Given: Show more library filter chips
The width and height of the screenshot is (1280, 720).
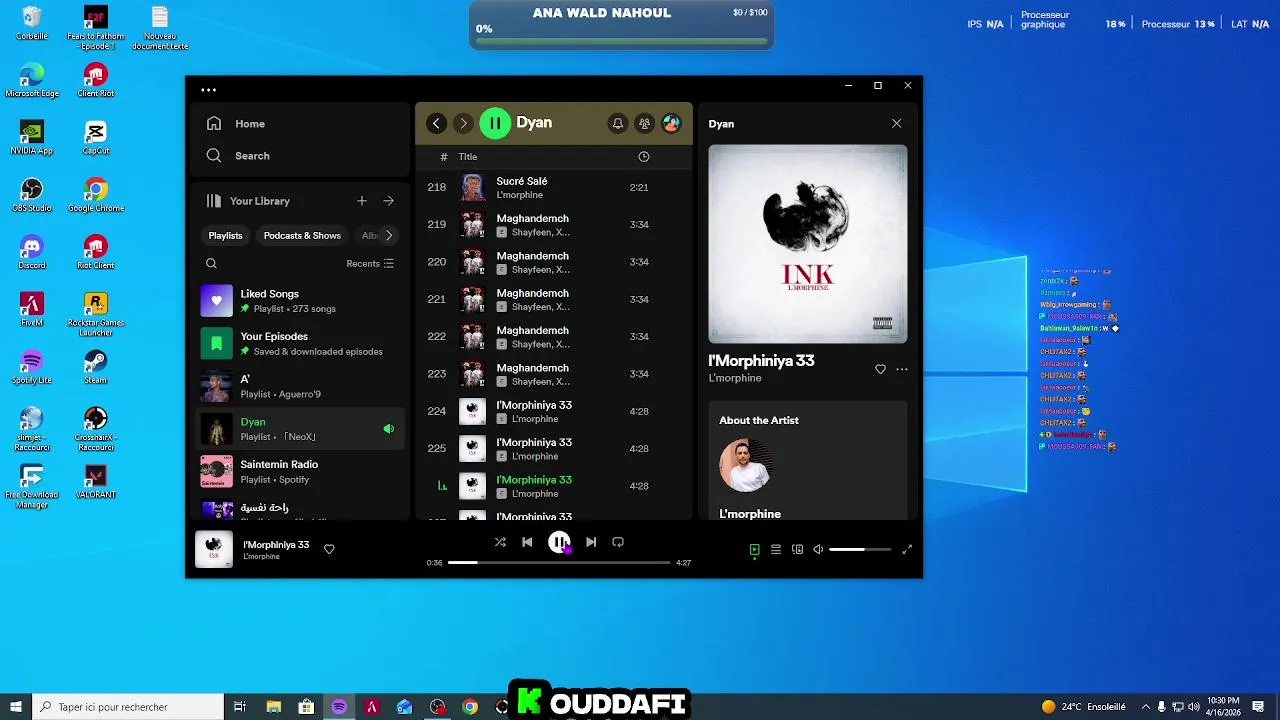Looking at the screenshot, I should (x=389, y=236).
